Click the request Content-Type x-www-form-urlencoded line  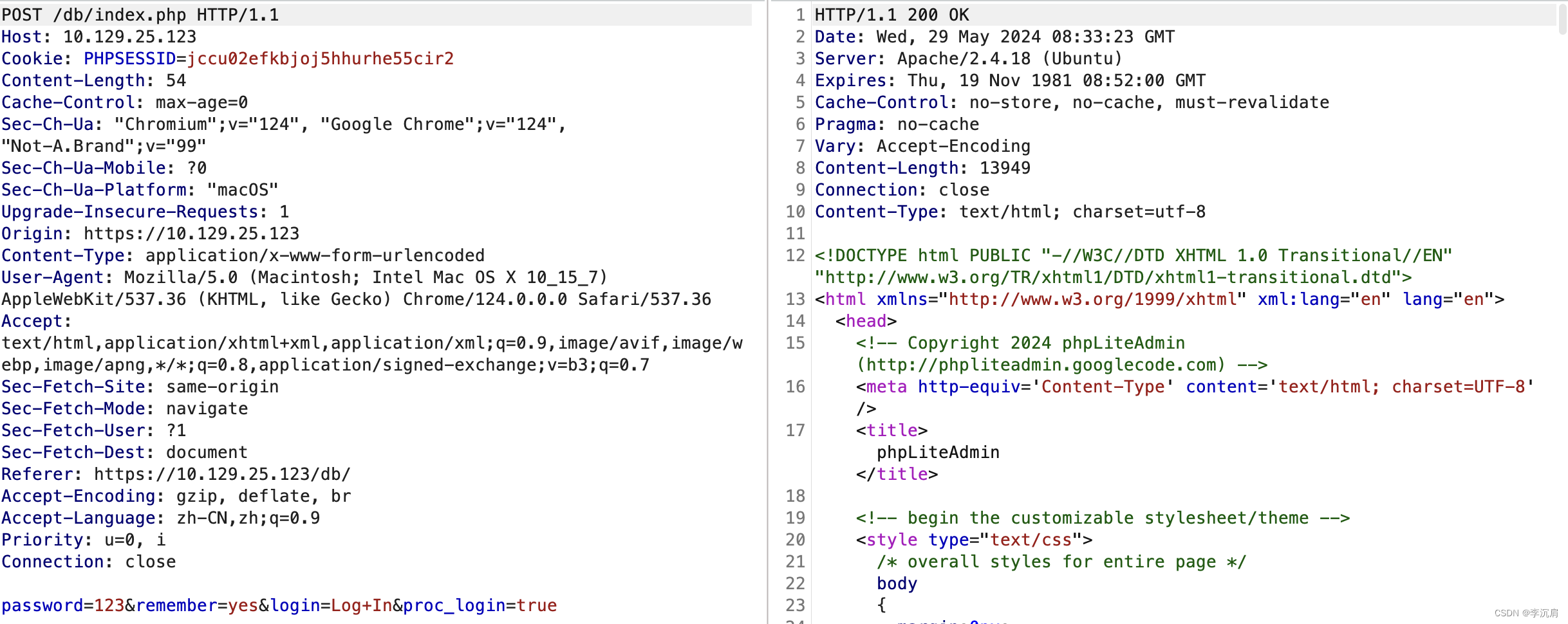pyautogui.click(x=243, y=255)
